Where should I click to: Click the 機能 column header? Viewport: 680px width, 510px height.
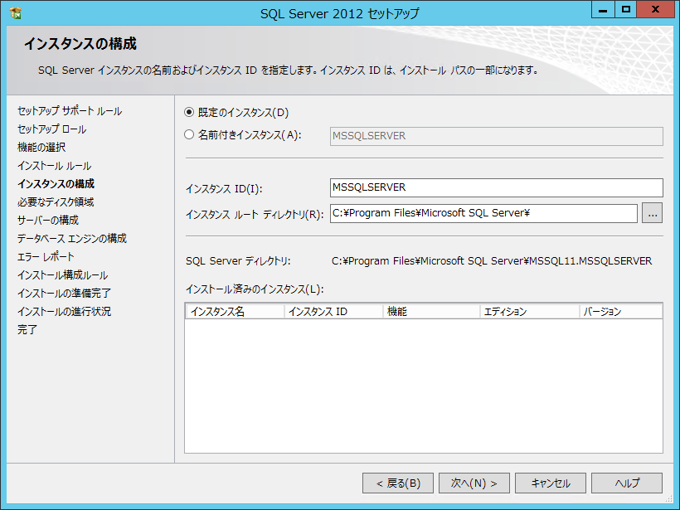tap(431, 312)
